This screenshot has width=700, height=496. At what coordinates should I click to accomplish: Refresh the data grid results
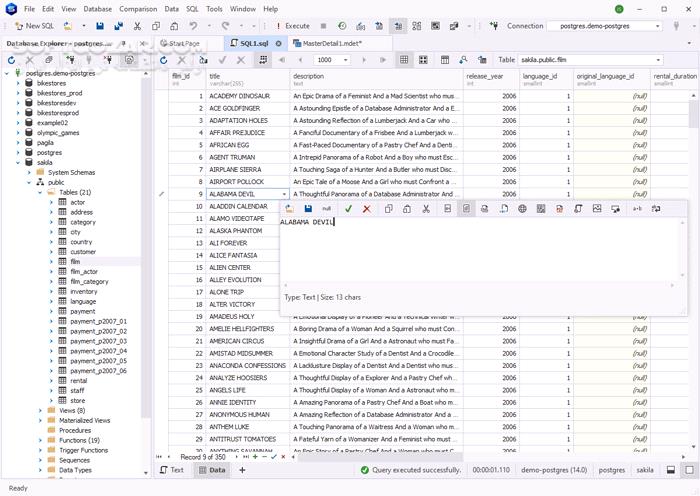click(164, 60)
